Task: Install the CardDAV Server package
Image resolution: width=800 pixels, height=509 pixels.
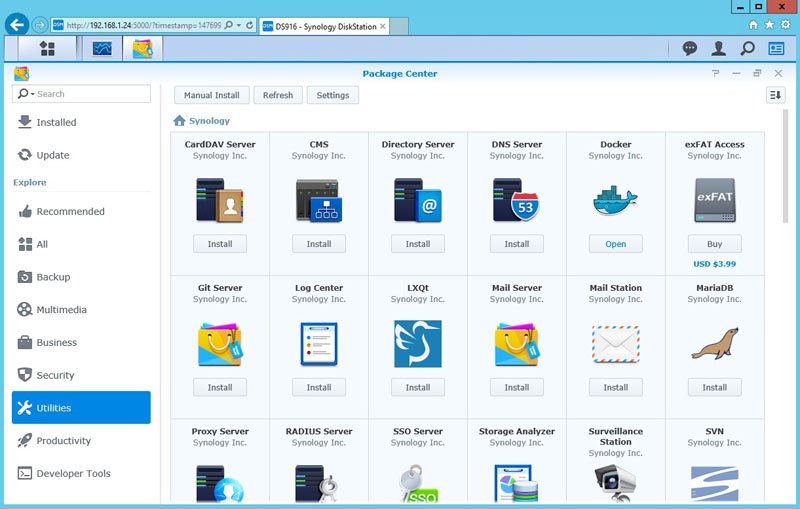Action: [220, 244]
